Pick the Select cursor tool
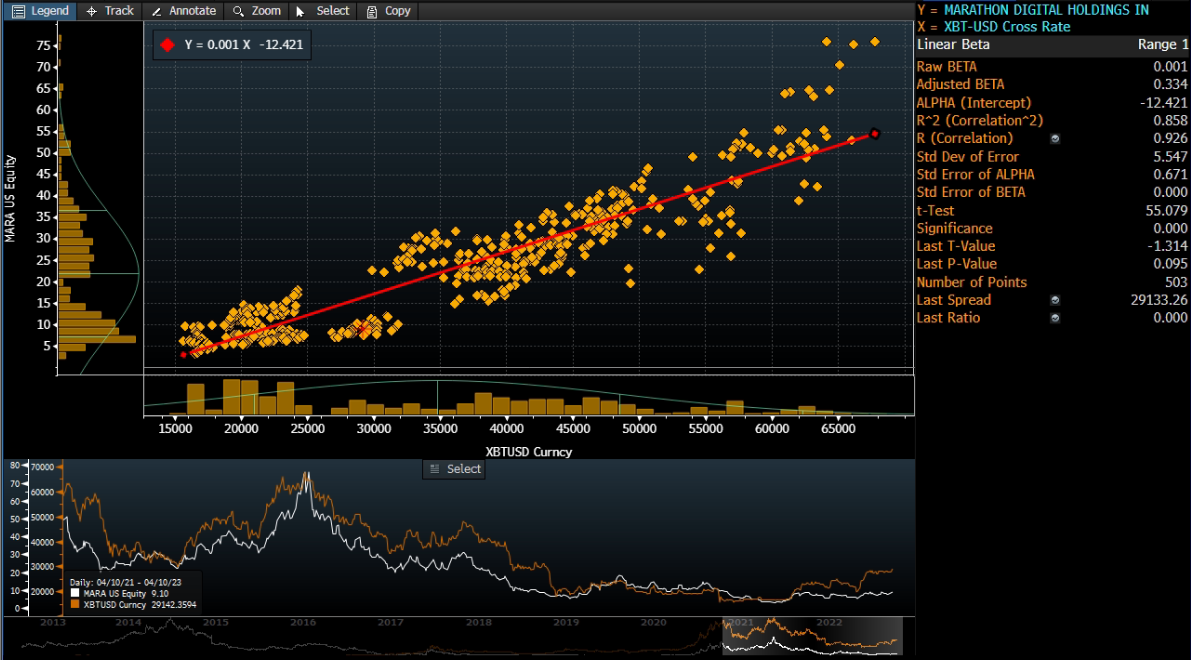The image size is (1191, 660). 323,11
